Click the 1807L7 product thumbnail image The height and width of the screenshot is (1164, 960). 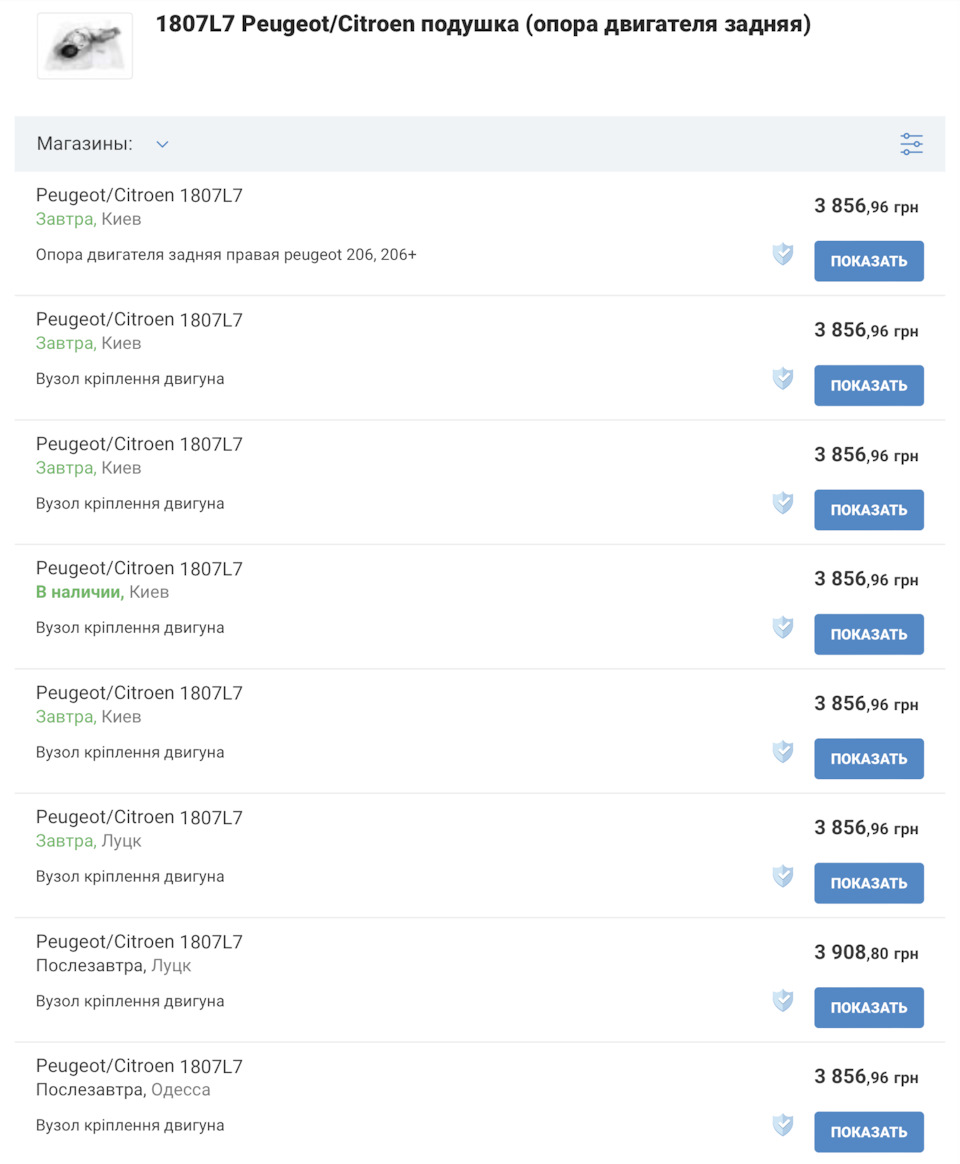click(x=85, y=46)
